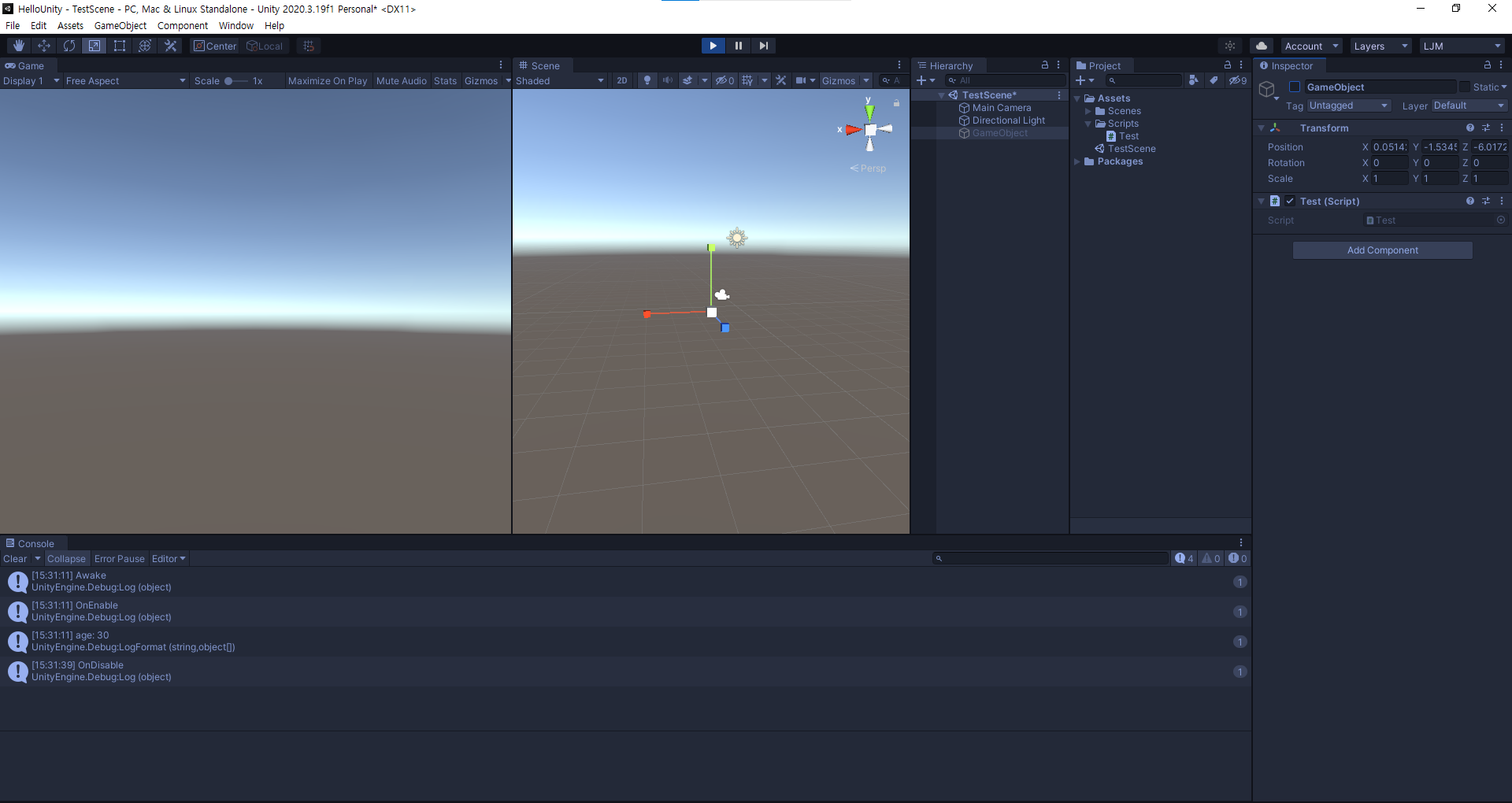Select the Move tool
This screenshot has width=1512, height=803.
point(44,46)
